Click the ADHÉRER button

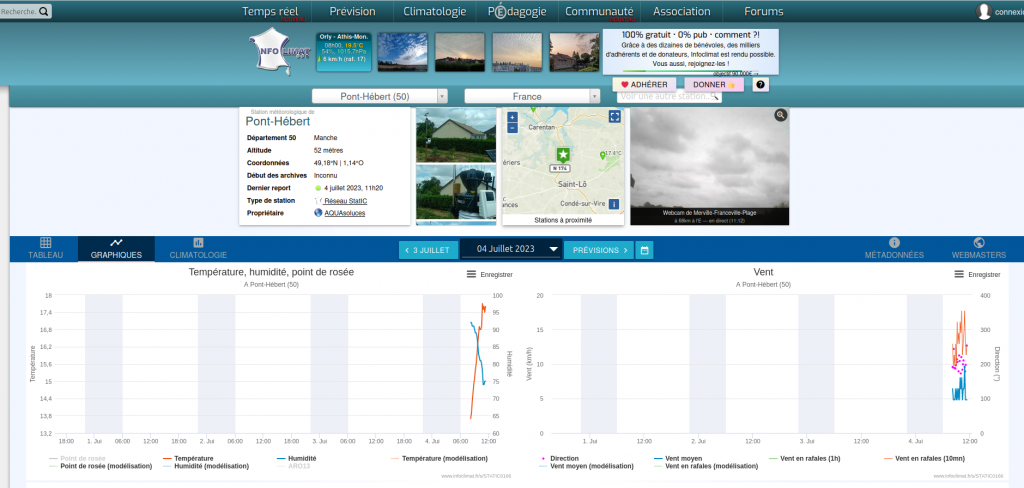click(644, 85)
